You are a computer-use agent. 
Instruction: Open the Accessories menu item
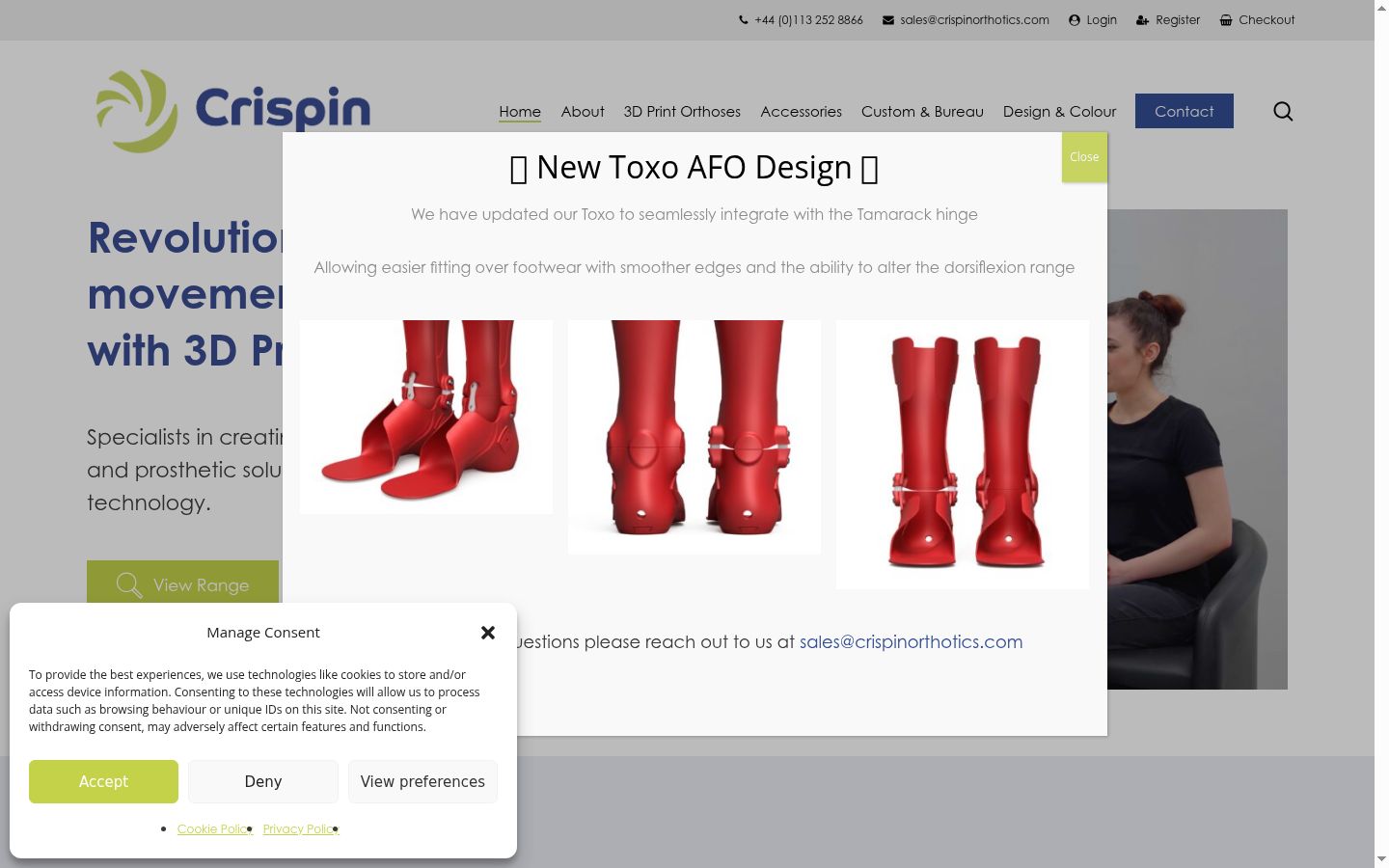coord(801,112)
